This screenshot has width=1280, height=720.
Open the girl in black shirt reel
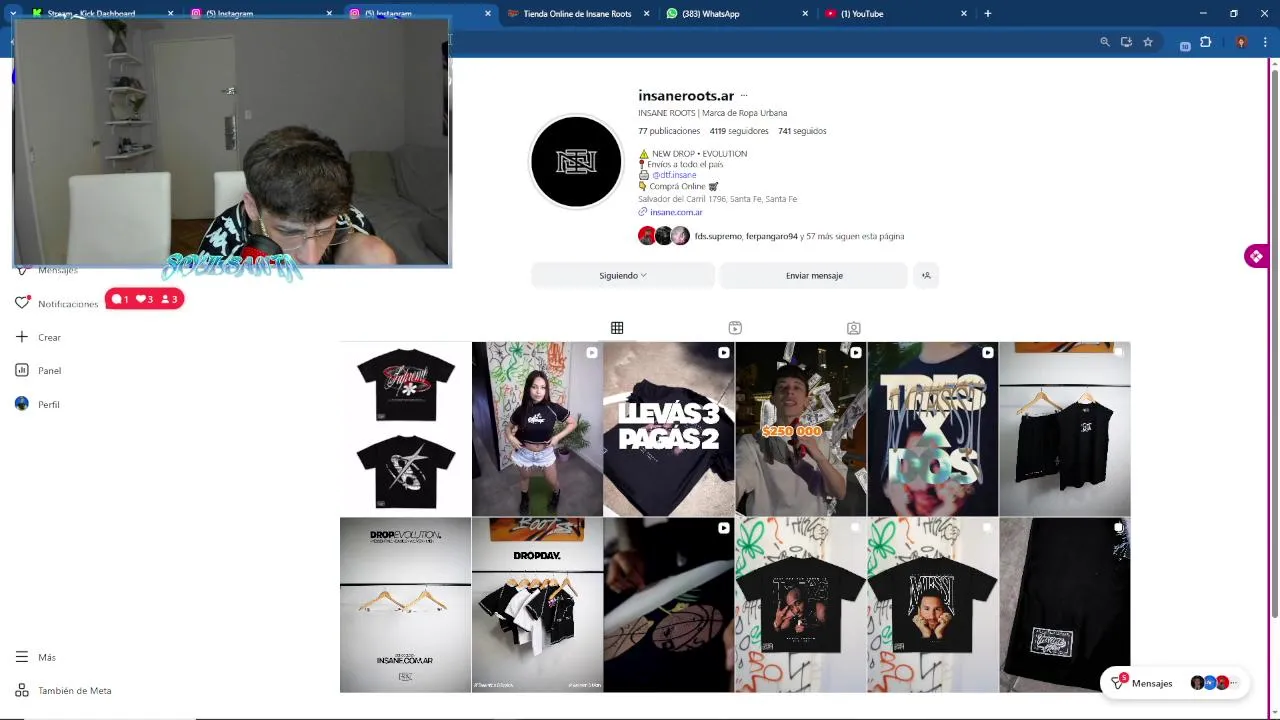point(537,429)
